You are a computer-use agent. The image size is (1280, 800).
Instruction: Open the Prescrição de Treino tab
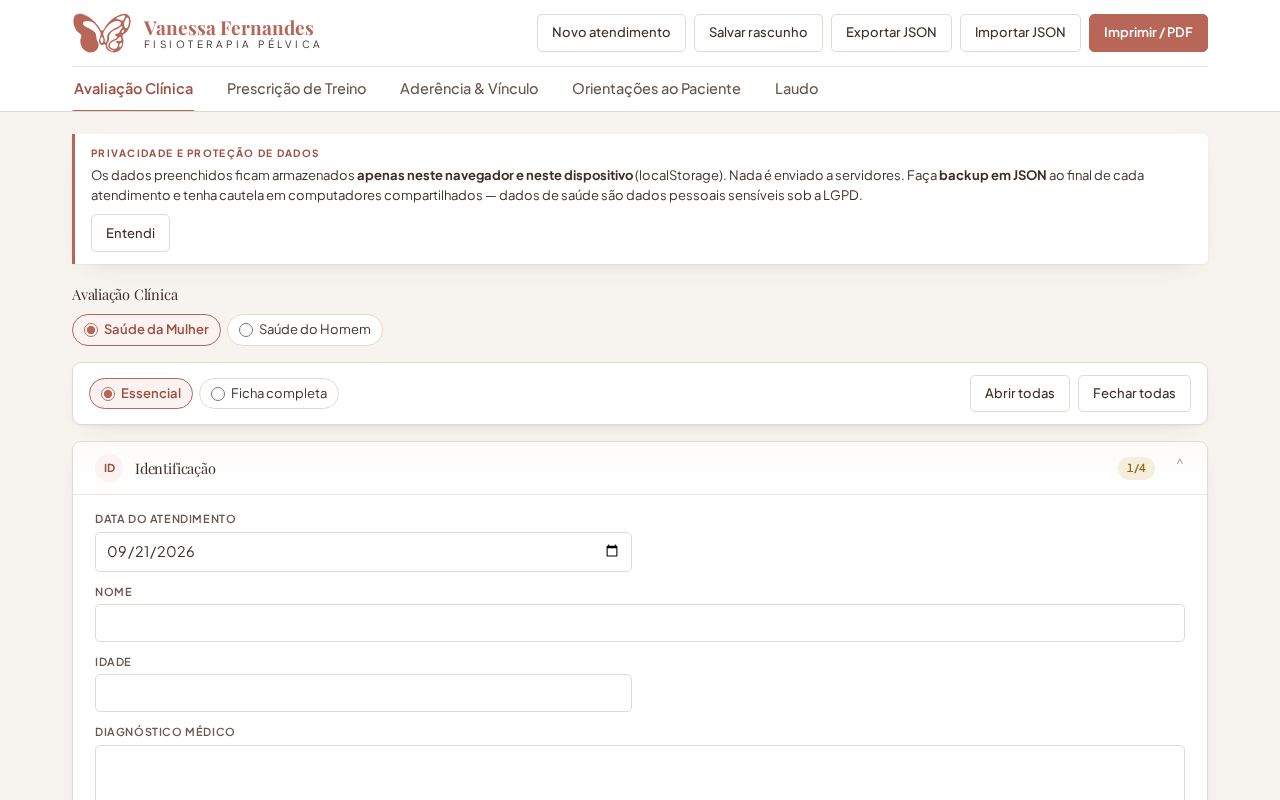[x=296, y=89]
